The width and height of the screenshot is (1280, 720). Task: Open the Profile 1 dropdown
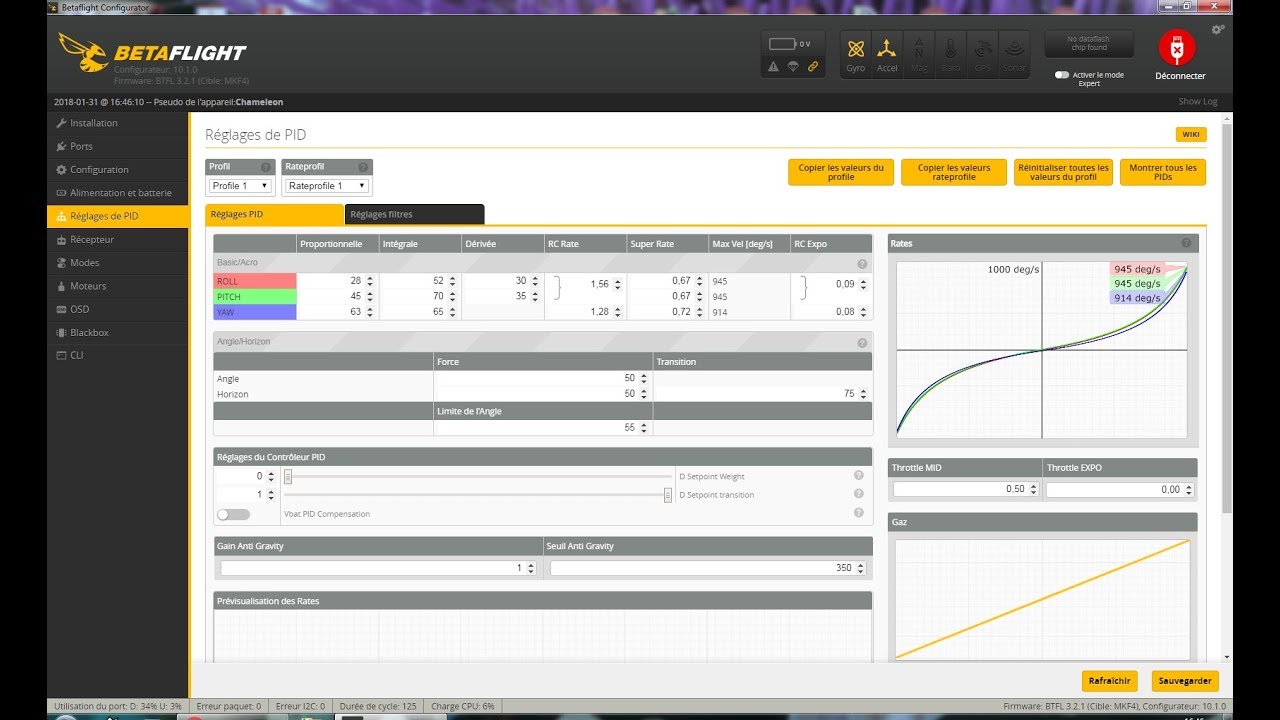click(x=240, y=186)
